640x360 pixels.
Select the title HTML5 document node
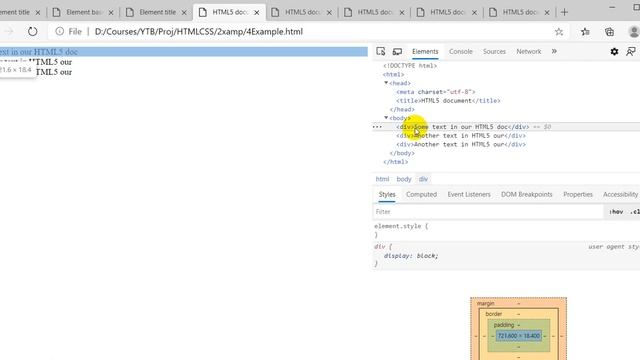pos(448,100)
